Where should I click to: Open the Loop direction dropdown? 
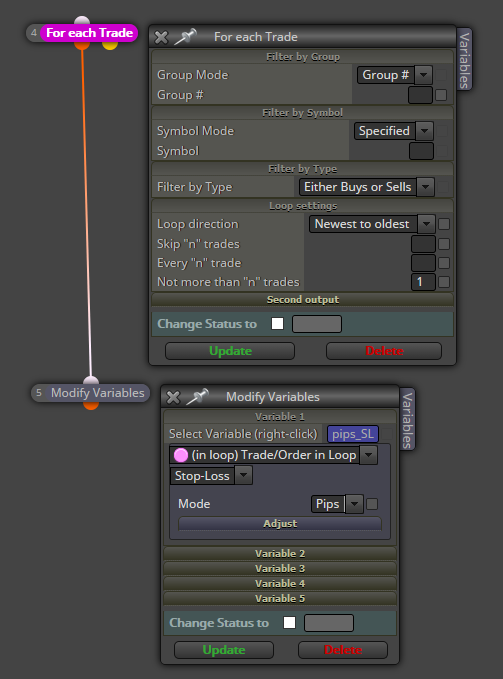pyautogui.click(x=426, y=224)
